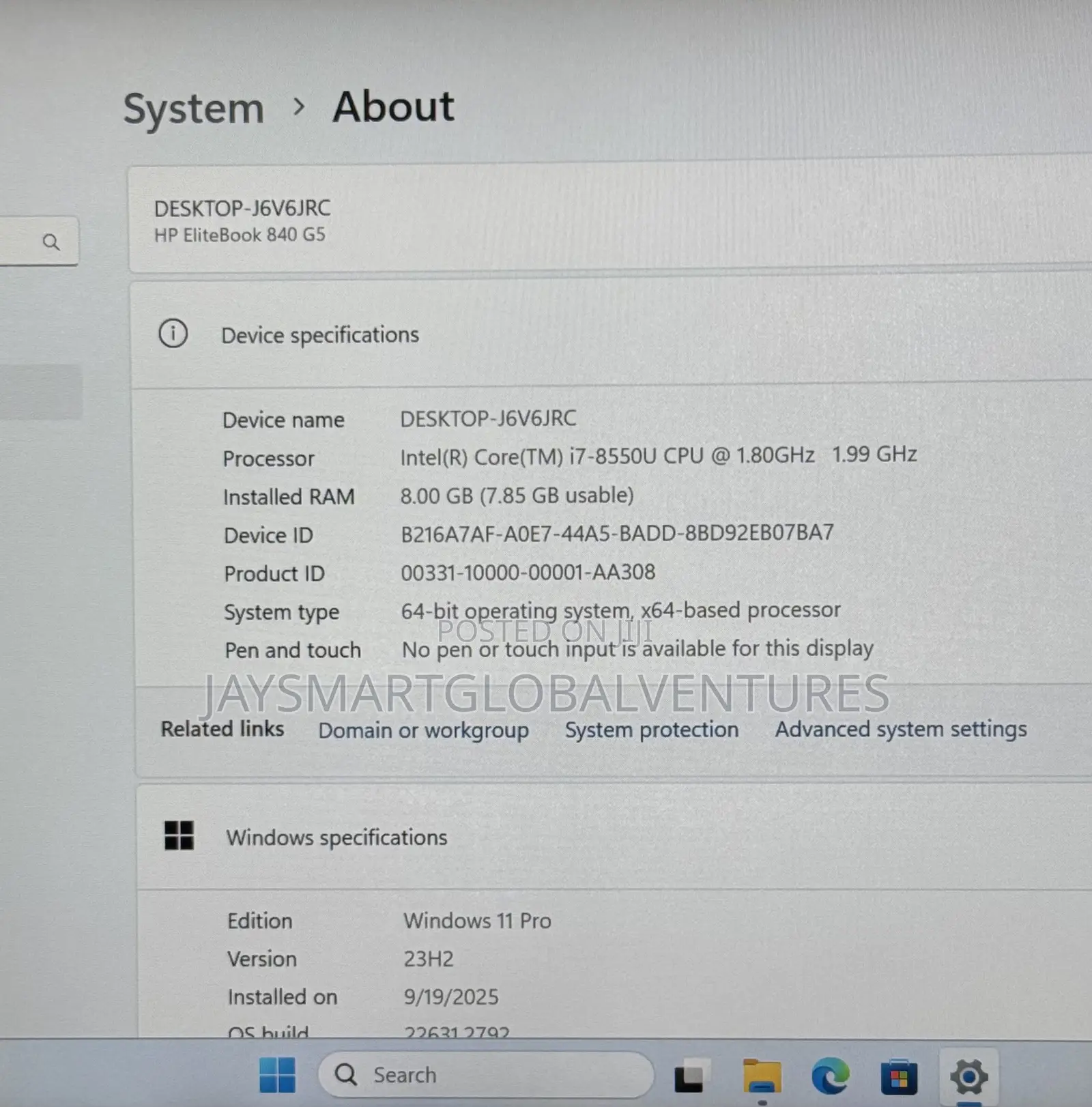Open Microsoft Store from the taskbar
The height and width of the screenshot is (1107, 1092).
pyautogui.click(x=899, y=1076)
